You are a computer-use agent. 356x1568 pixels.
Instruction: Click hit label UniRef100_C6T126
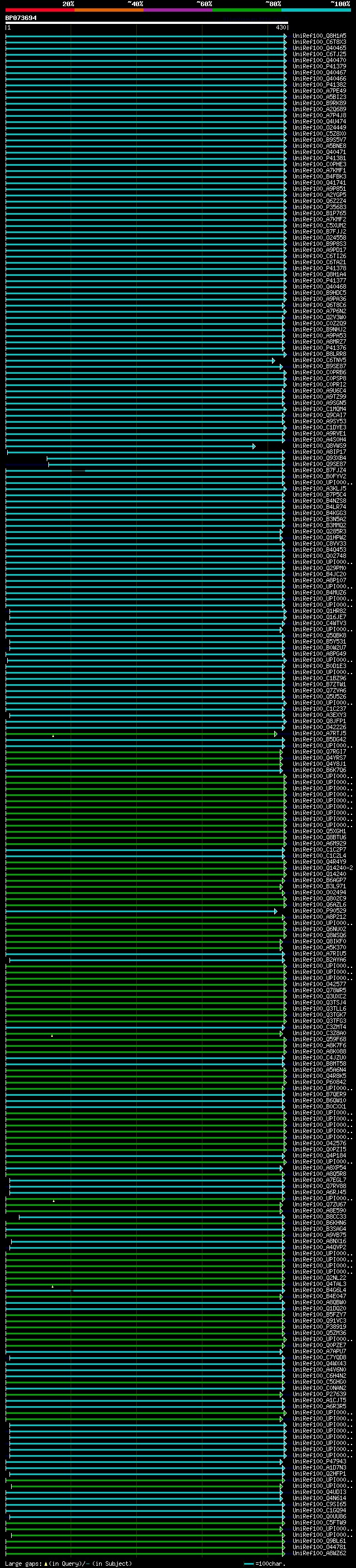click(319, 256)
